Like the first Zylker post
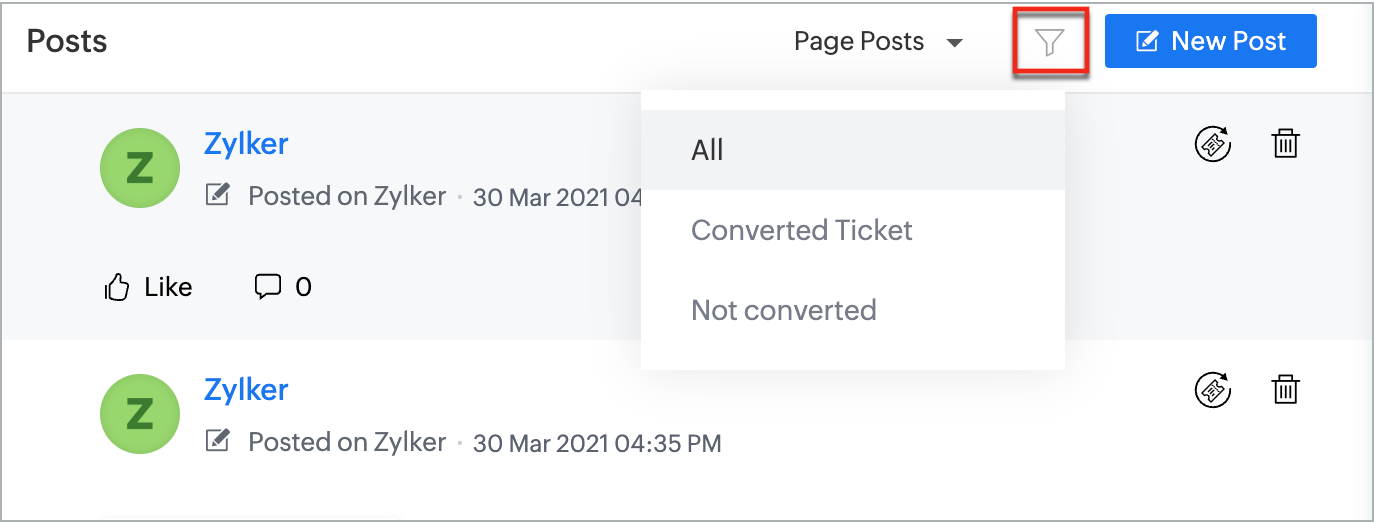 [148, 288]
